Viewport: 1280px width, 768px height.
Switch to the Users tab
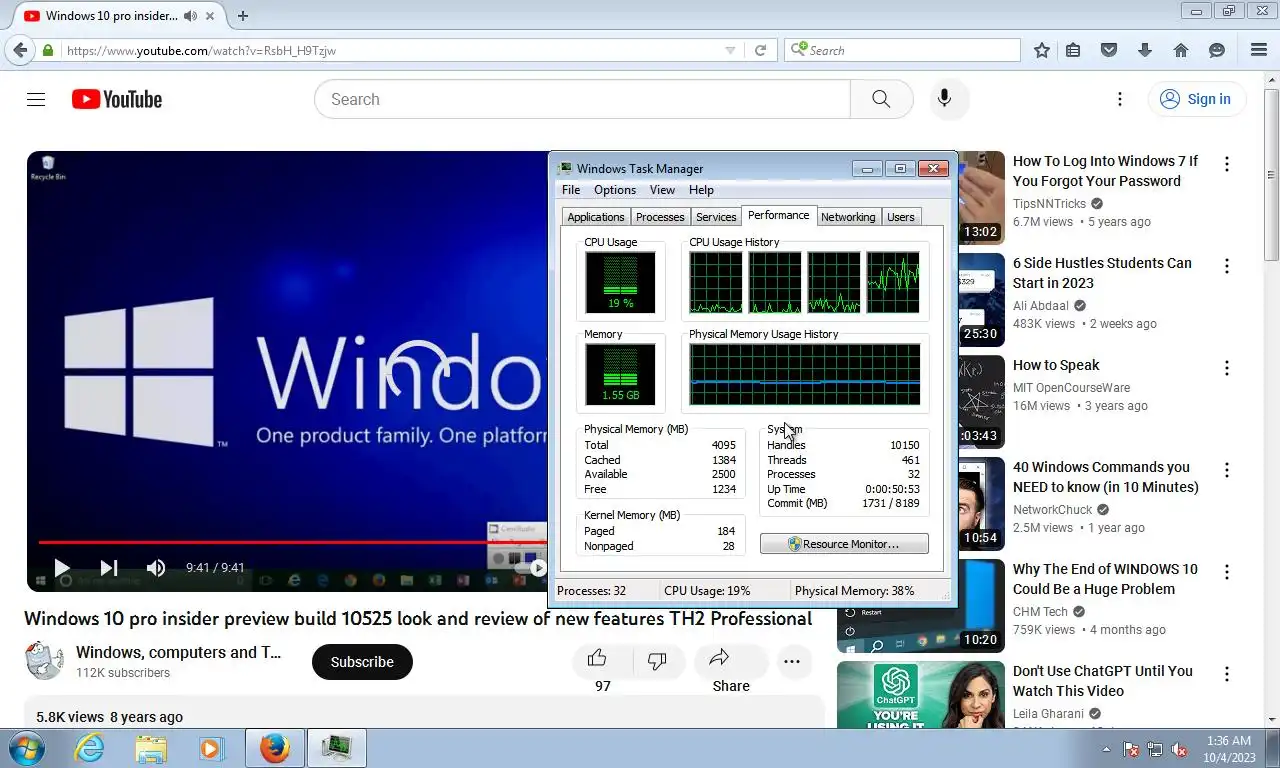[901, 217]
